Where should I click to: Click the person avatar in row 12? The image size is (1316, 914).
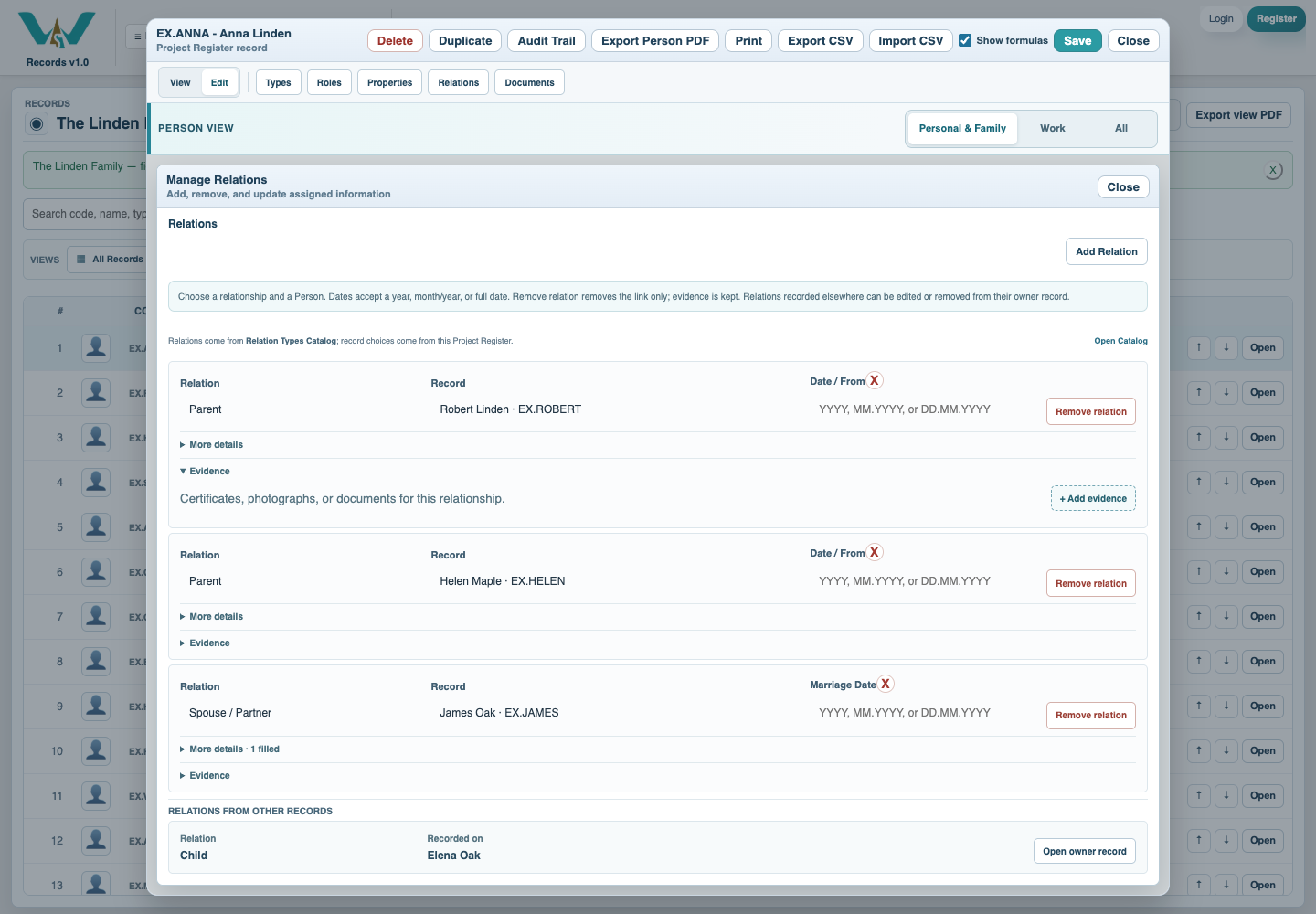[96, 840]
